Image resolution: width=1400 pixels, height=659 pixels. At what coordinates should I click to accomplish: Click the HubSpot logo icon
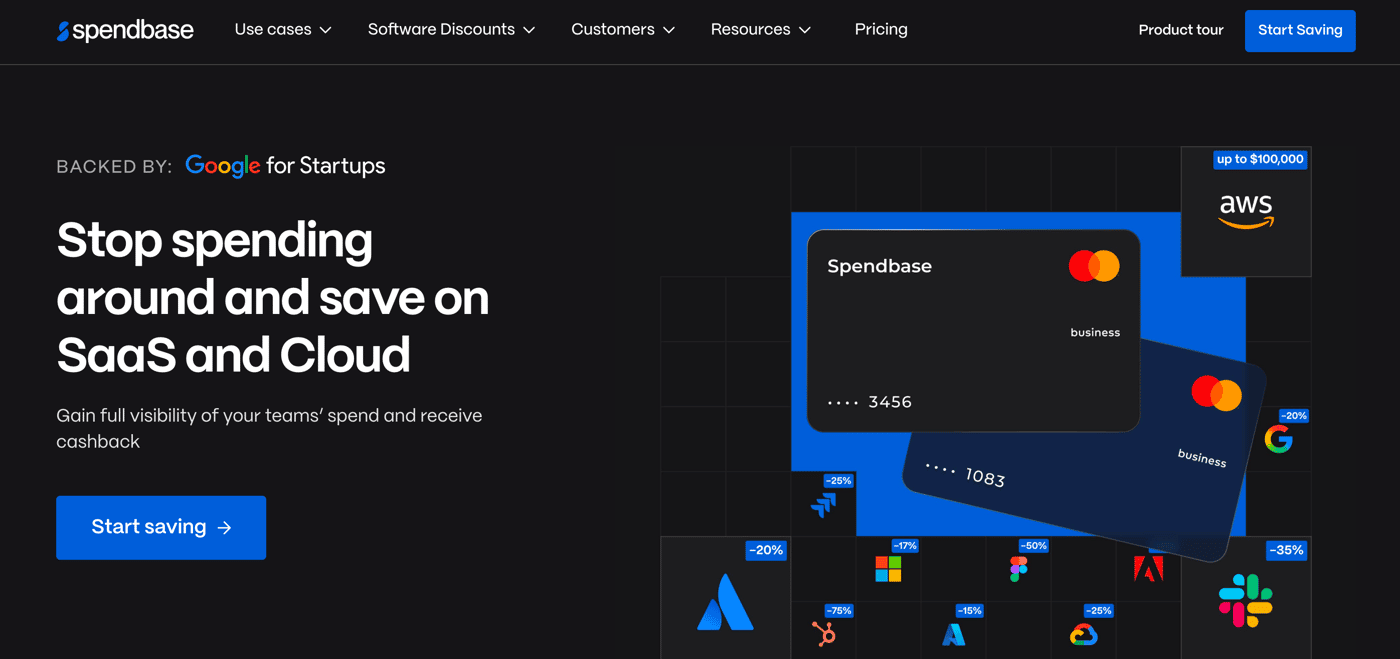824,633
